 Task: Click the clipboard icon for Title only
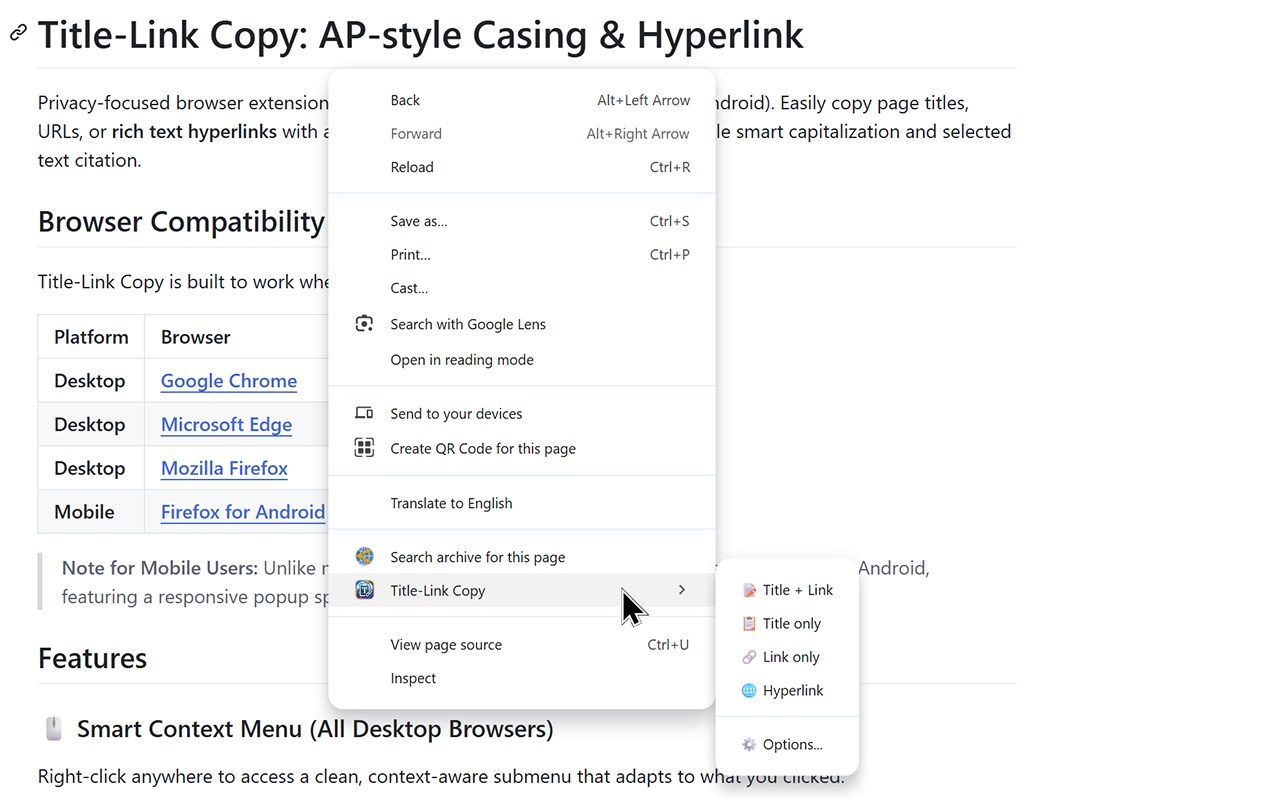point(749,623)
